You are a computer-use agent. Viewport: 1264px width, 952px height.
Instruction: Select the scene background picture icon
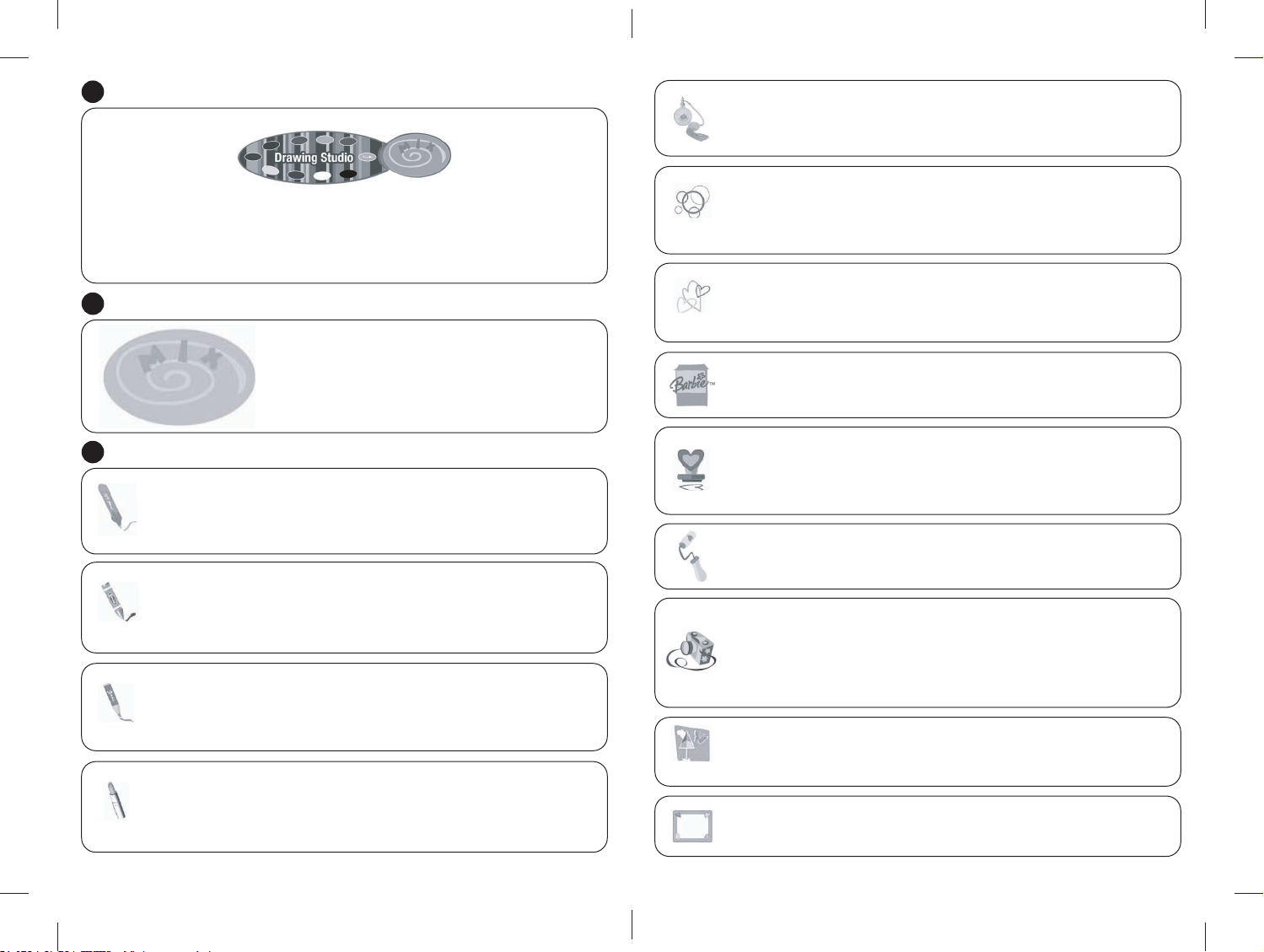[x=692, y=745]
